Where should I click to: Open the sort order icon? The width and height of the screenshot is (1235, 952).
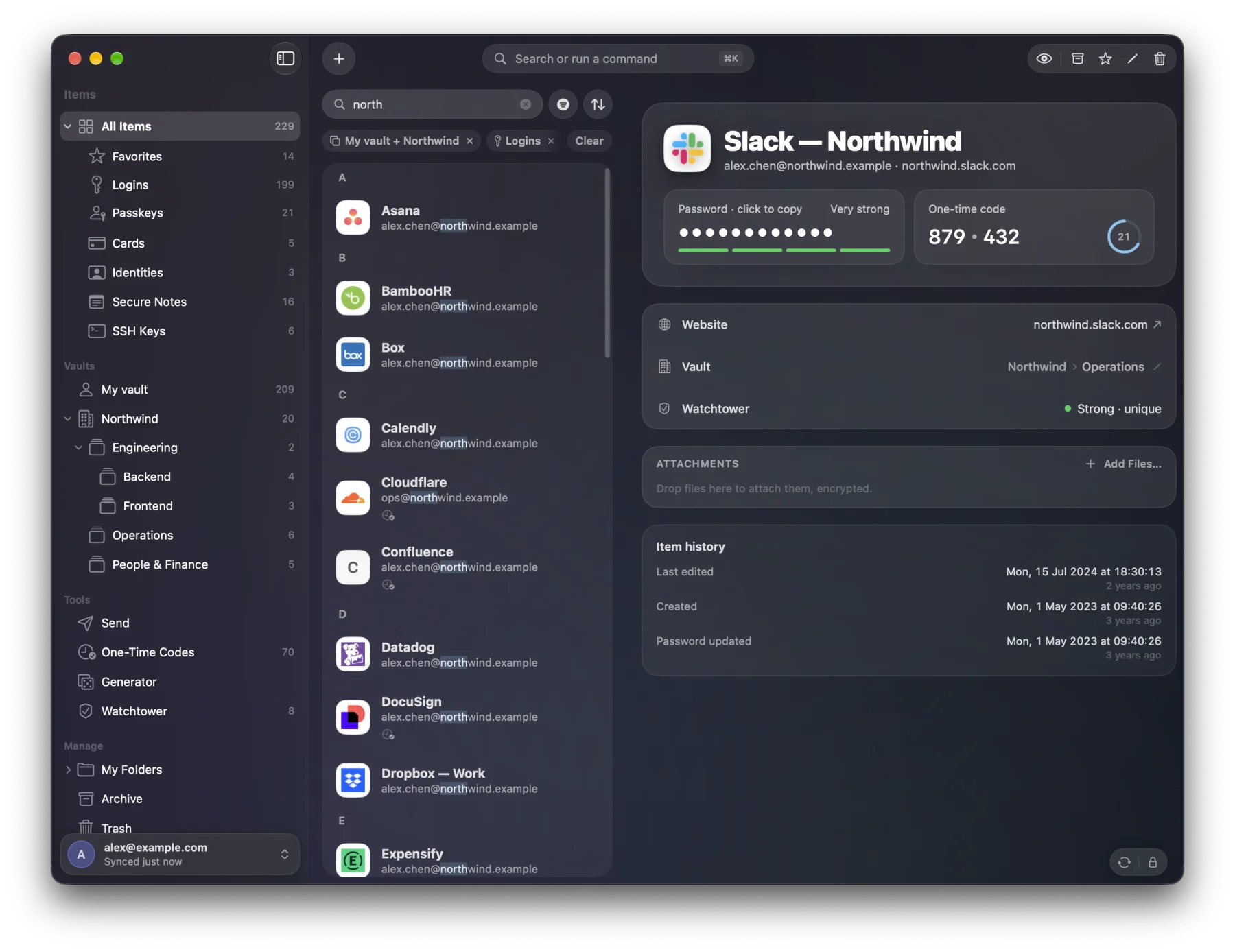(598, 104)
